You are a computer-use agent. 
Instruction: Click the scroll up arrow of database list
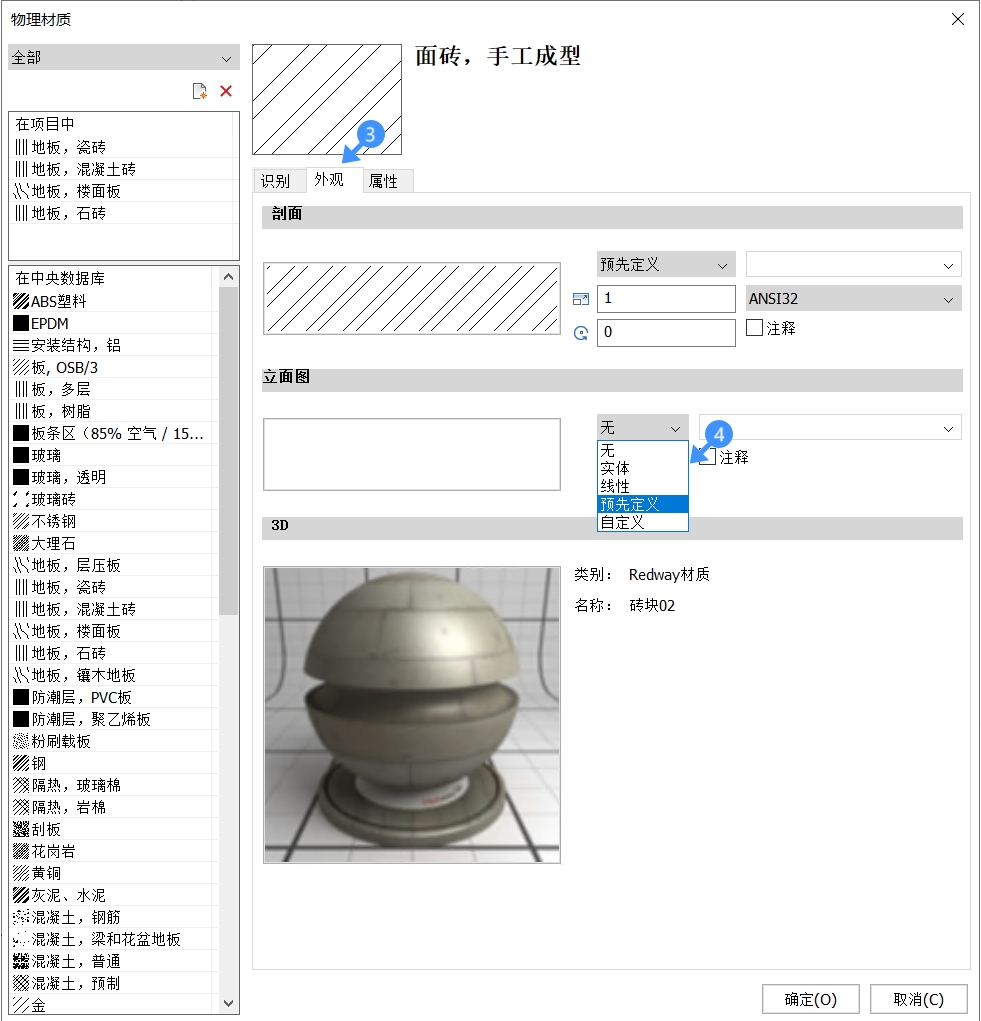click(x=228, y=277)
